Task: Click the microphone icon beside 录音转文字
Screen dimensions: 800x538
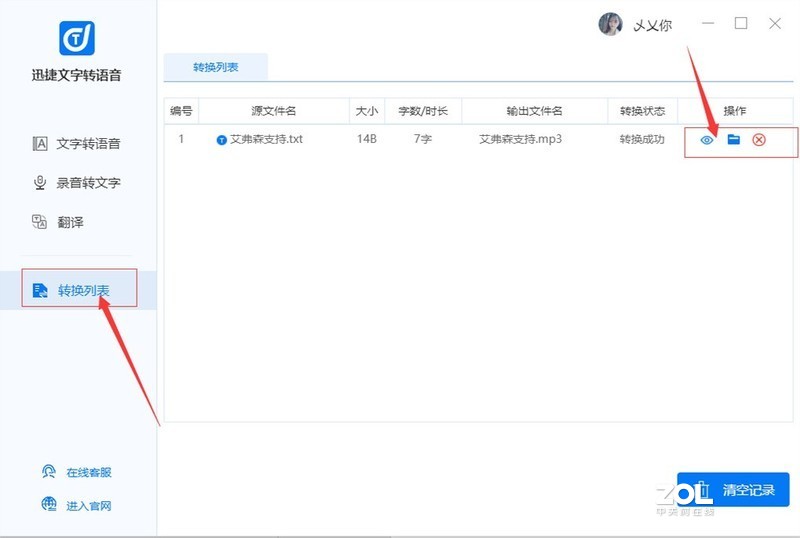Action: [40, 183]
